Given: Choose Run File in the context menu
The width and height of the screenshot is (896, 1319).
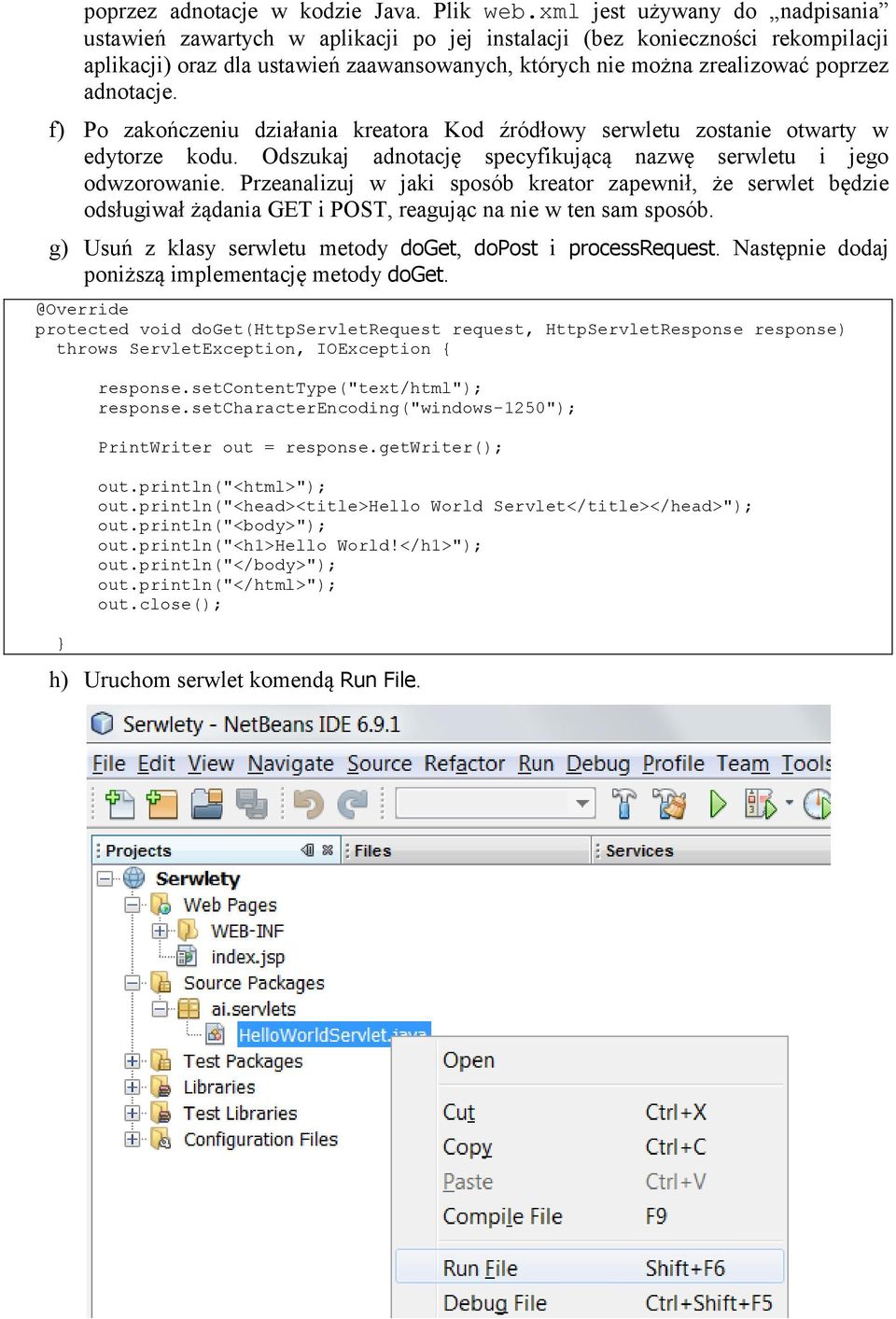Looking at the screenshot, I should (x=590, y=1268).
